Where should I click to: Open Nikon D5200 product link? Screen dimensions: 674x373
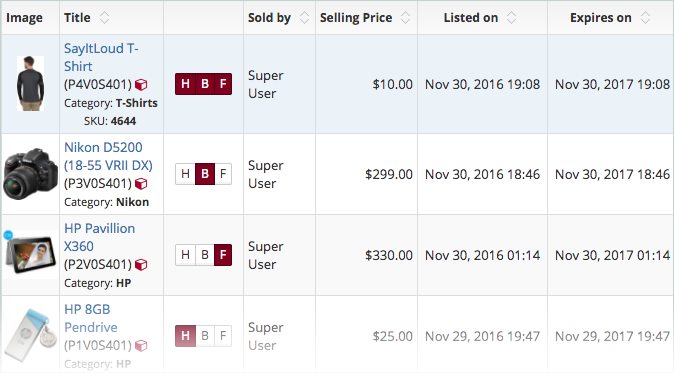point(108,156)
